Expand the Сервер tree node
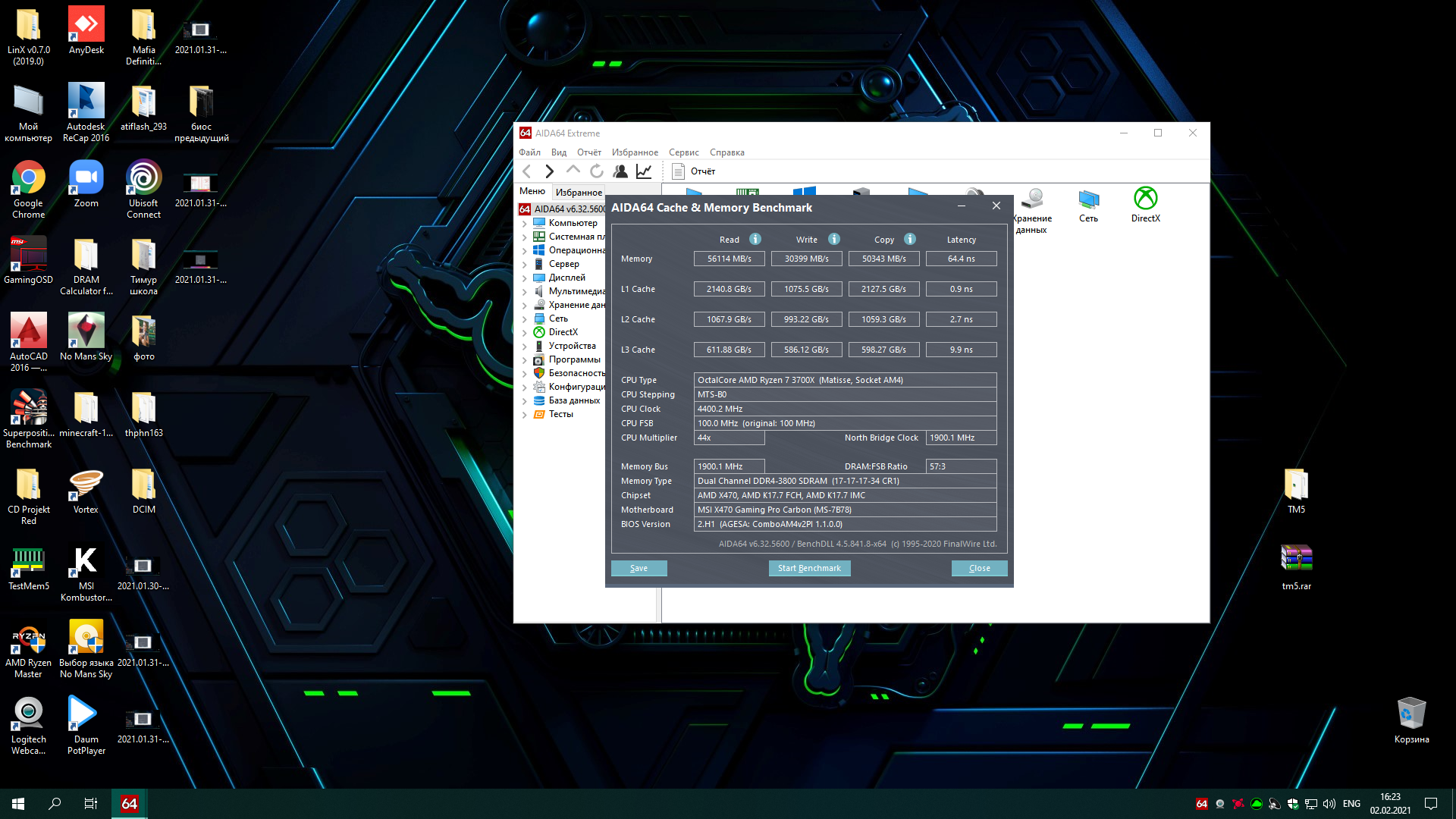The height and width of the screenshot is (819, 1456). (524, 264)
